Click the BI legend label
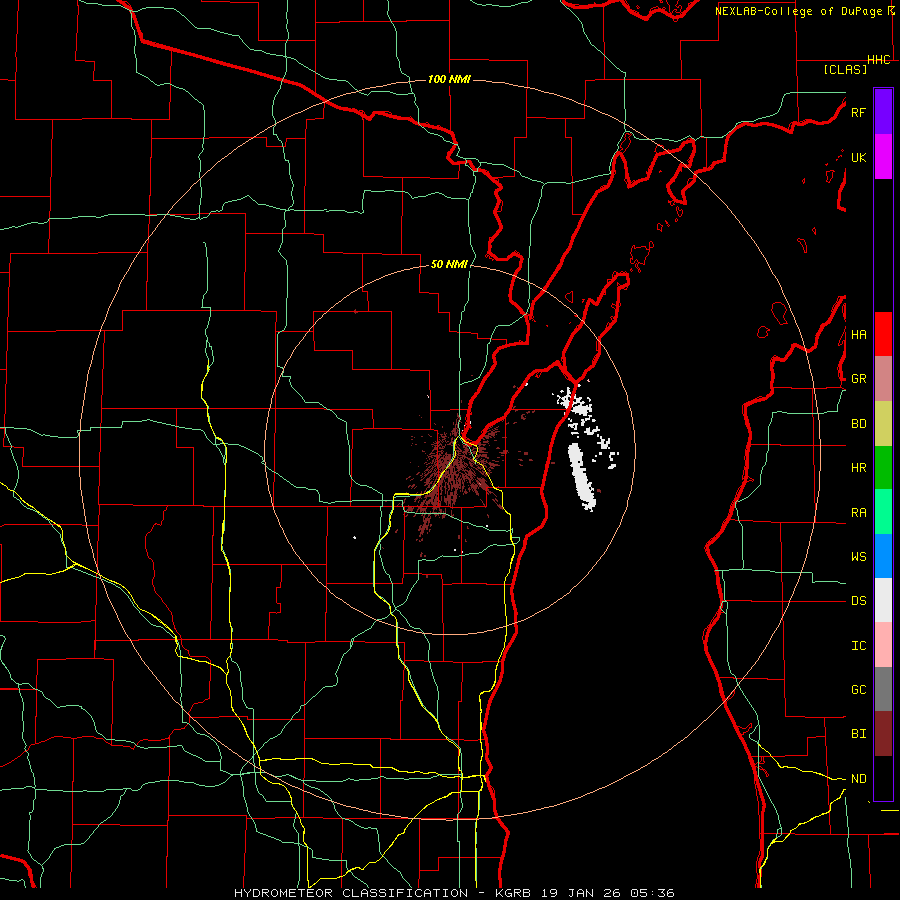The image size is (900, 900). [x=858, y=734]
